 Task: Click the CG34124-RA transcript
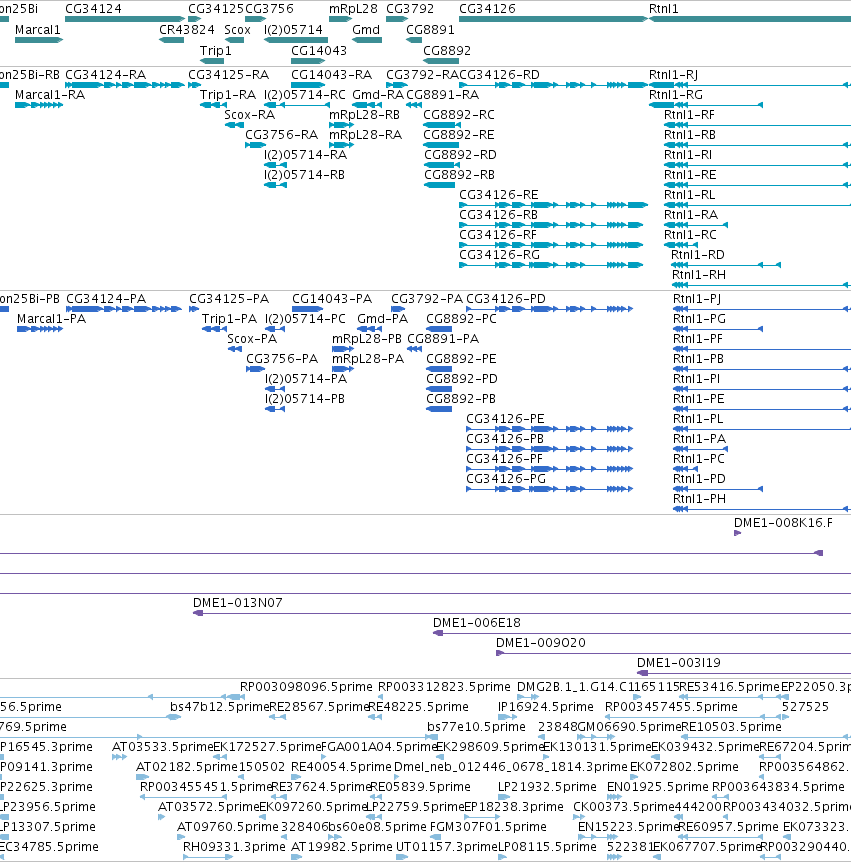[x=125, y=85]
